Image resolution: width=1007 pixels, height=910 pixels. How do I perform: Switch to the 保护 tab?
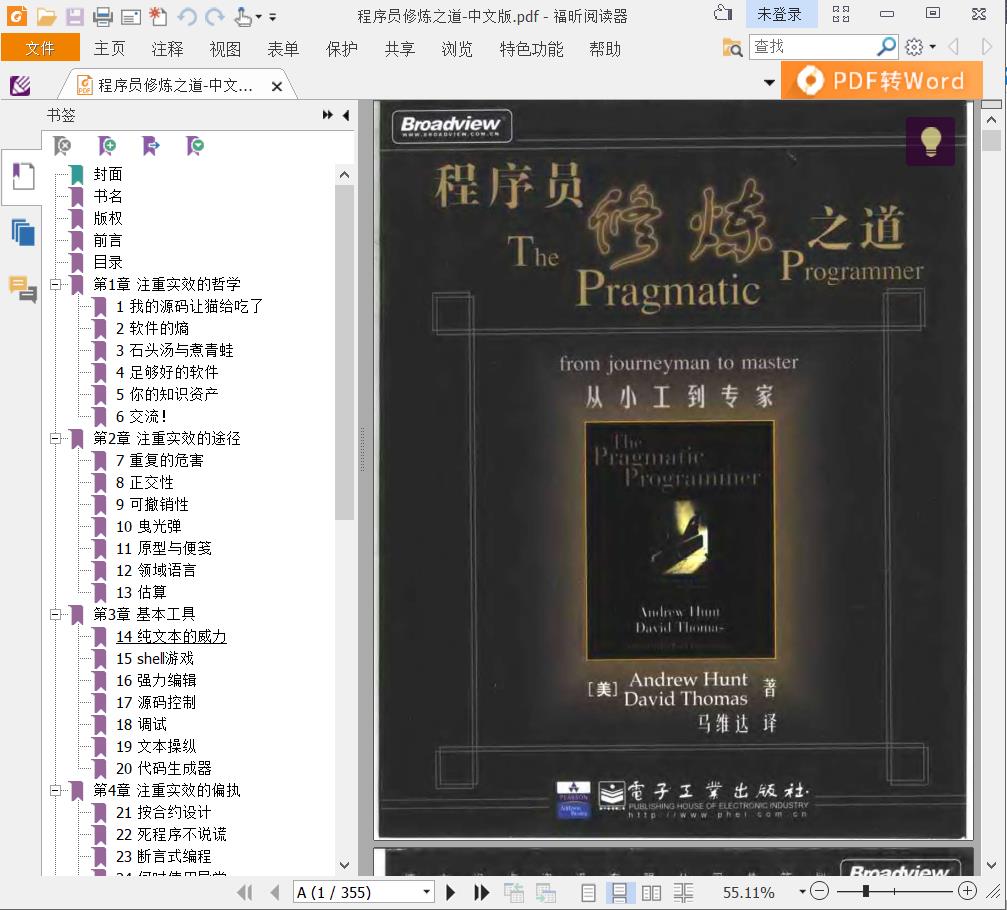coord(342,49)
